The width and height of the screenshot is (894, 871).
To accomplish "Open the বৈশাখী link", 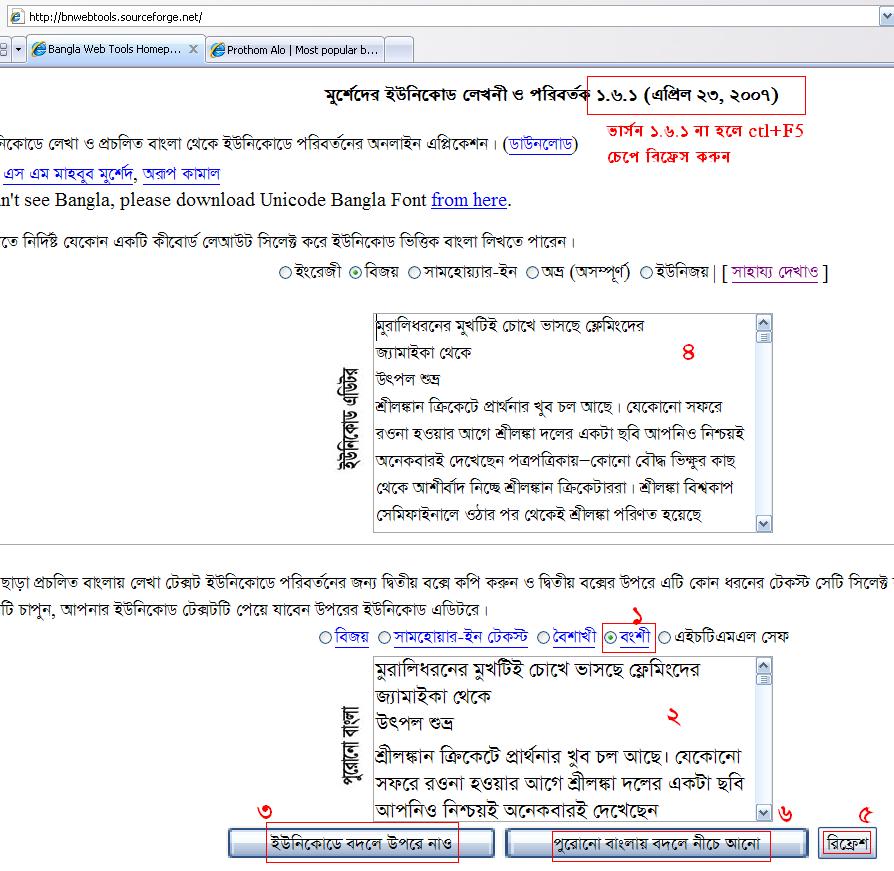I will pyautogui.click(x=574, y=636).
